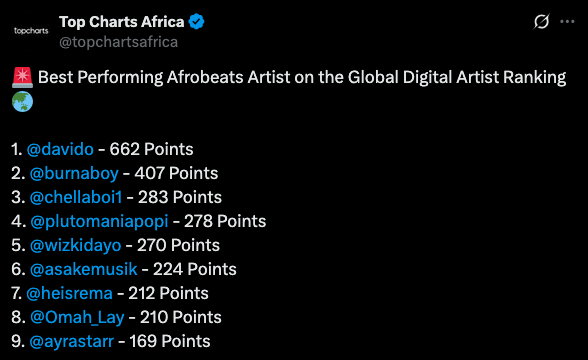
Task: Open the @Omah_Lay mention
Action: point(77,317)
